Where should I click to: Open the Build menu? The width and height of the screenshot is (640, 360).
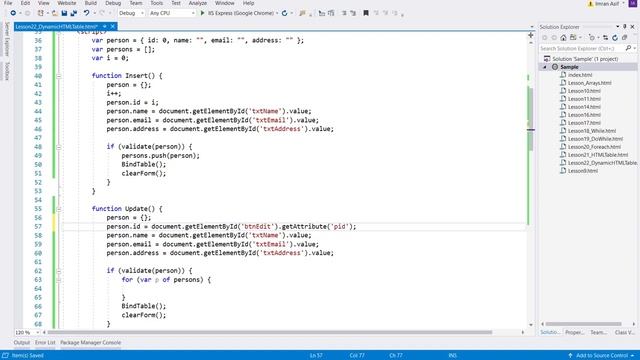click(x=91, y=3)
